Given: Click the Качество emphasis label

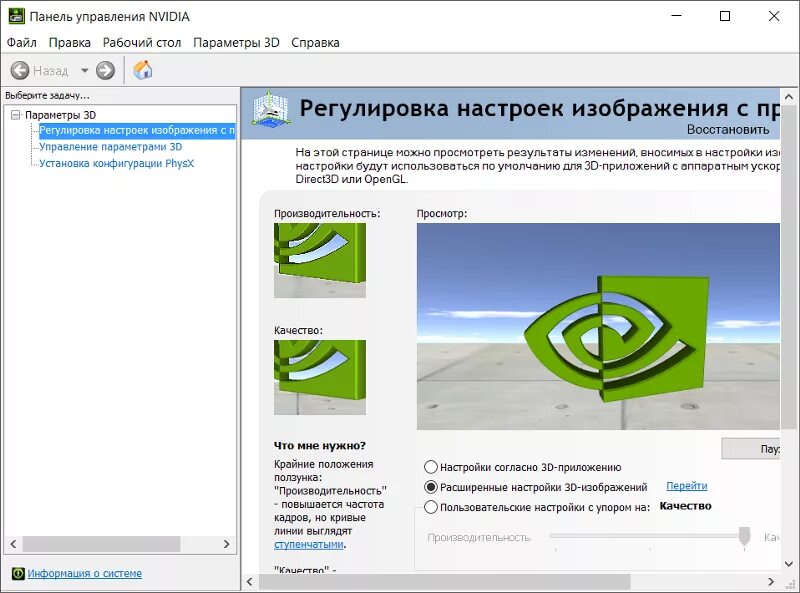Looking at the screenshot, I should click(685, 506).
